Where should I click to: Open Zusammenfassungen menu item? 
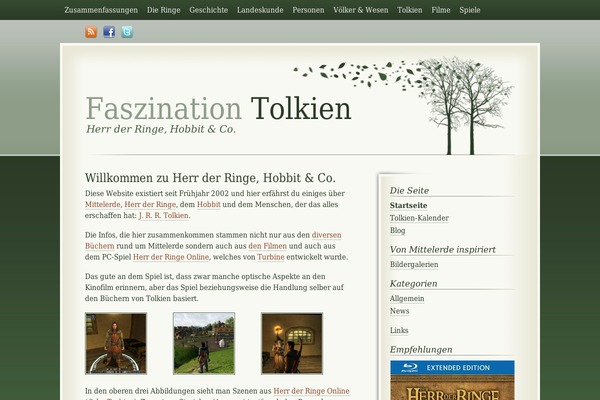101,10
